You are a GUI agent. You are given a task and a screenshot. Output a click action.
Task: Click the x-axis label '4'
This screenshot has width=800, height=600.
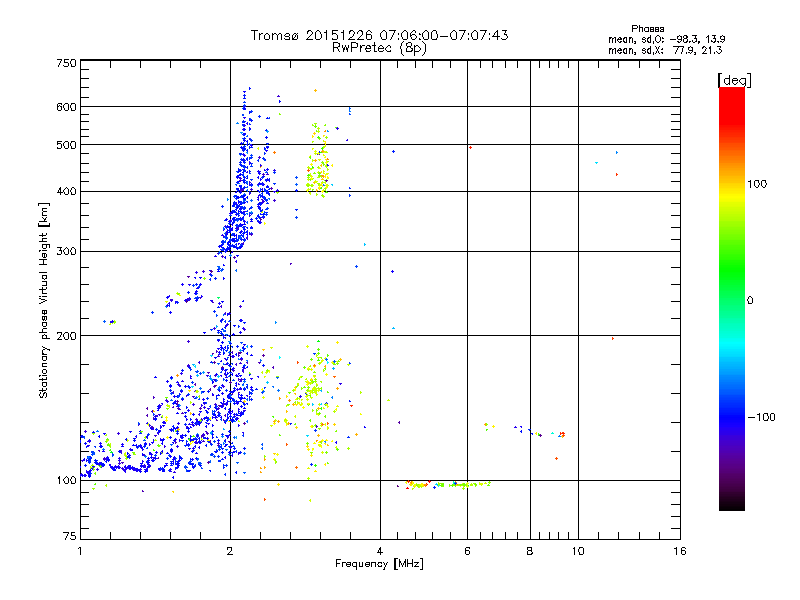pyautogui.click(x=380, y=551)
